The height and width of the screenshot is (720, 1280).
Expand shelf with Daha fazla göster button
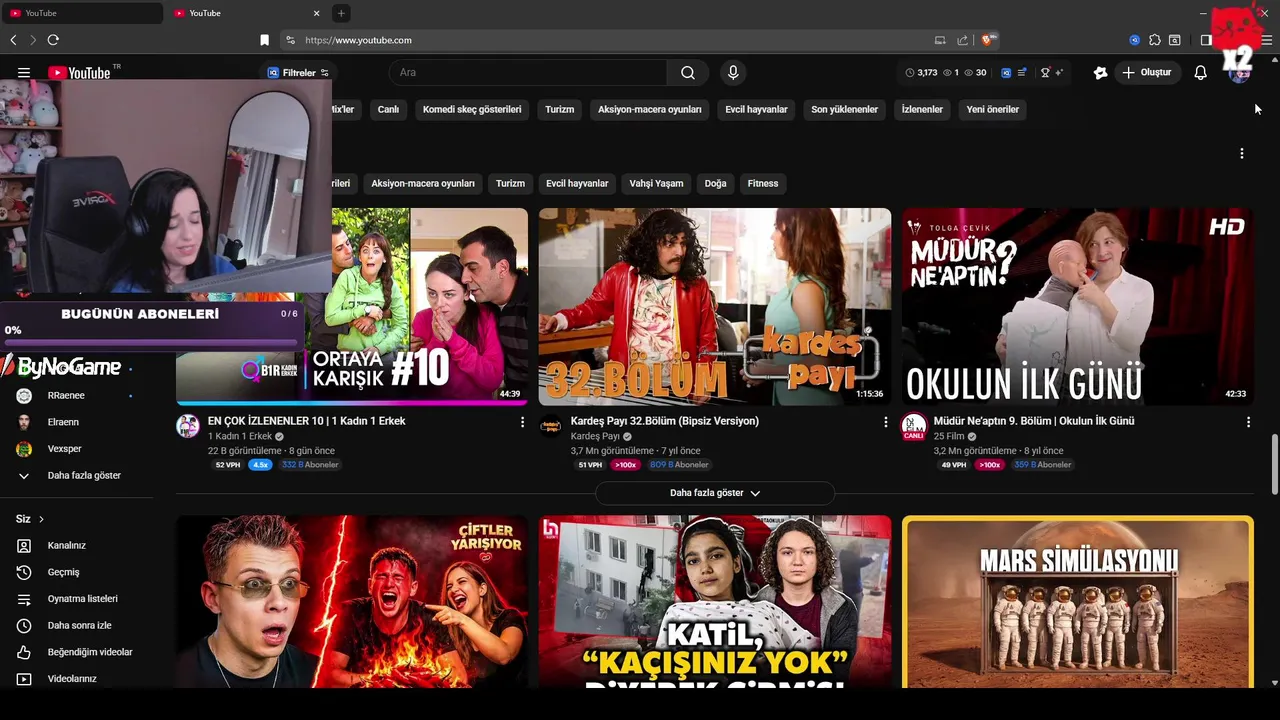[x=715, y=493]
